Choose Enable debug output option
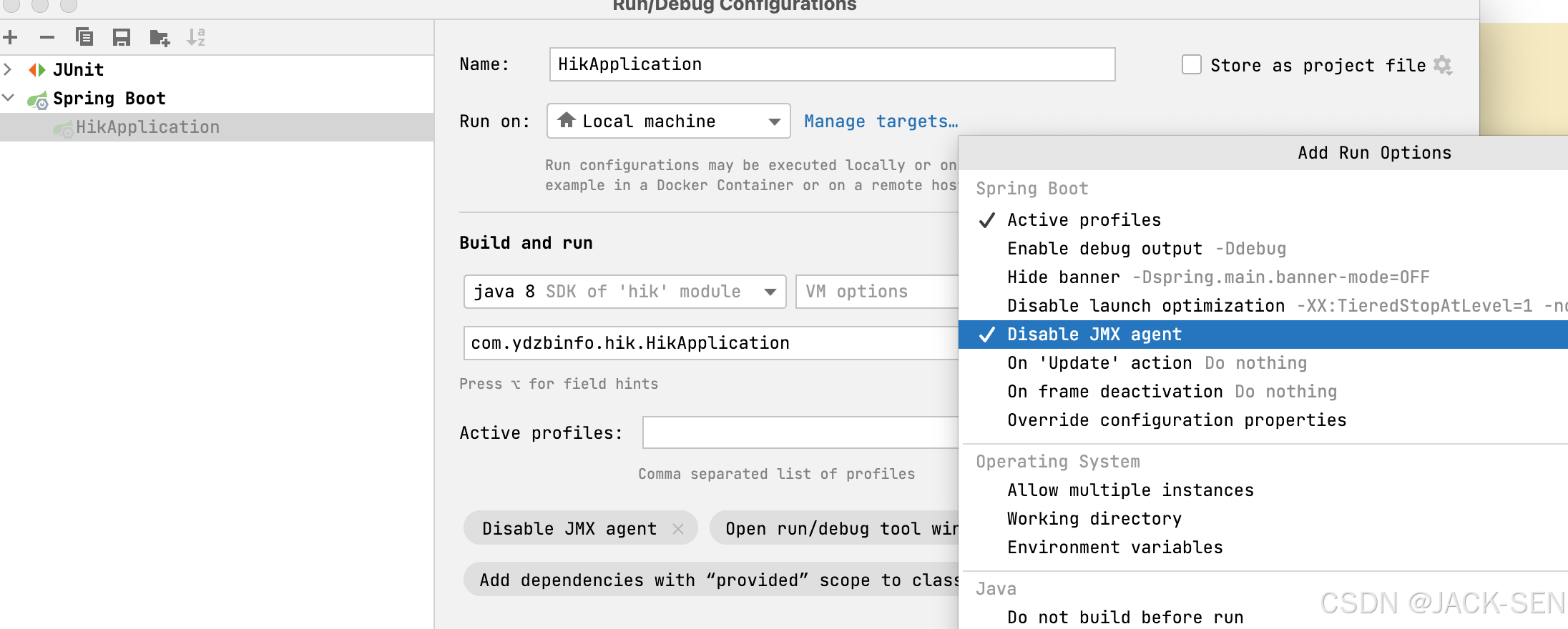Viewport: 1568px width, 629px height. point(1263,249)
